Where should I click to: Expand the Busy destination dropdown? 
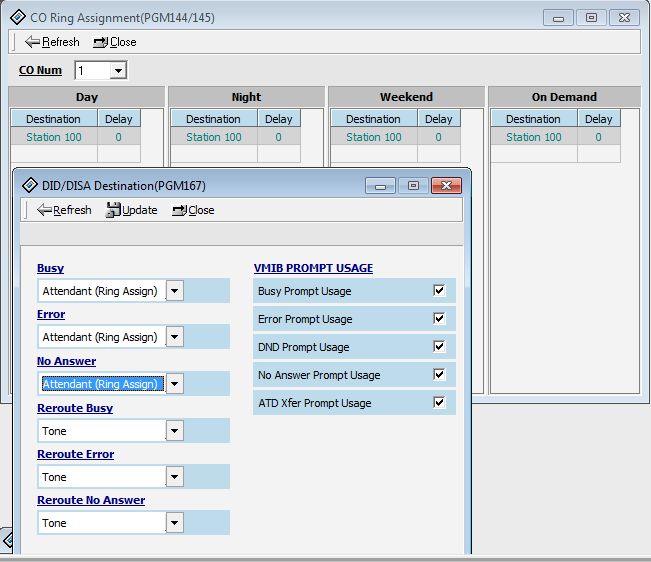pyautogui.click(x=174, y=291)
